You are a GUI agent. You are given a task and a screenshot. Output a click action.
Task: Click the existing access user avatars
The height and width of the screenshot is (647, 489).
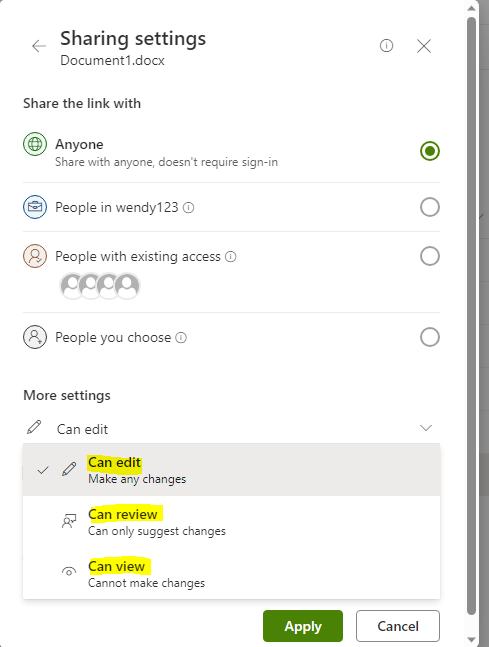tap(100, 286)
